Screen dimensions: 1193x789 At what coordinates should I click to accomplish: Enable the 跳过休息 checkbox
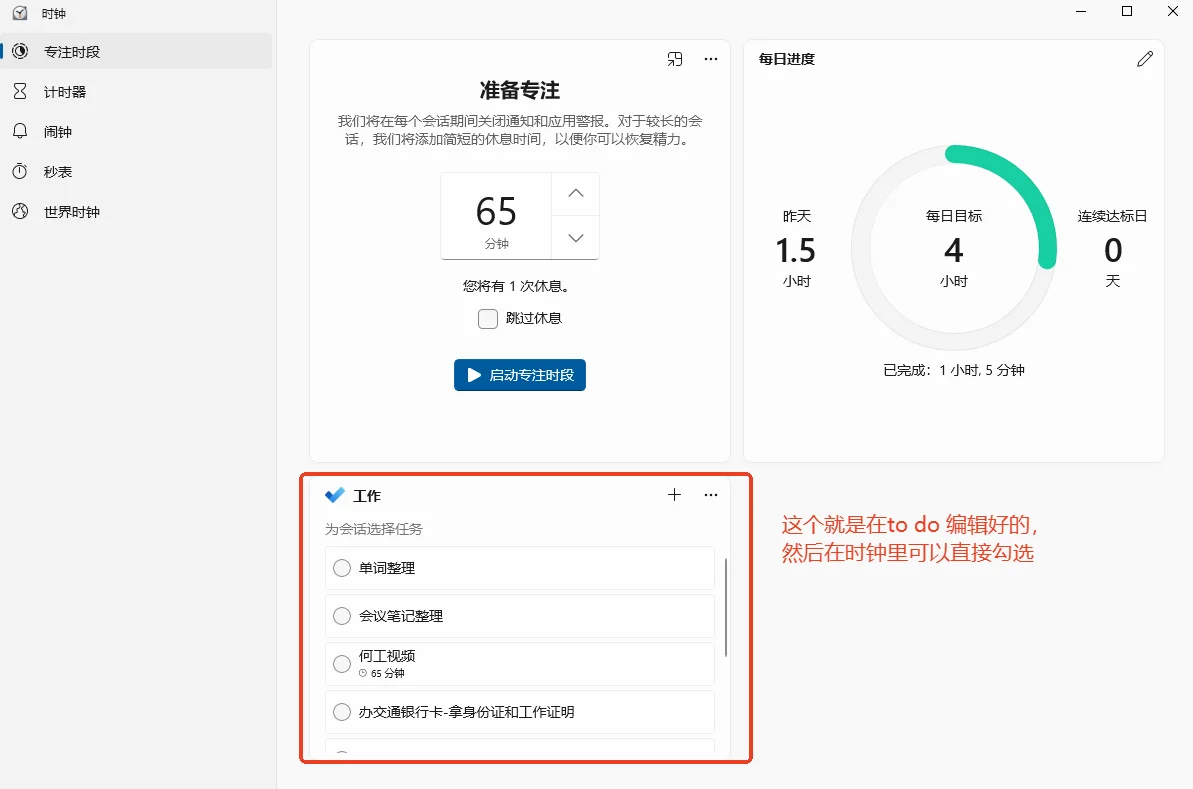point(487,318)
